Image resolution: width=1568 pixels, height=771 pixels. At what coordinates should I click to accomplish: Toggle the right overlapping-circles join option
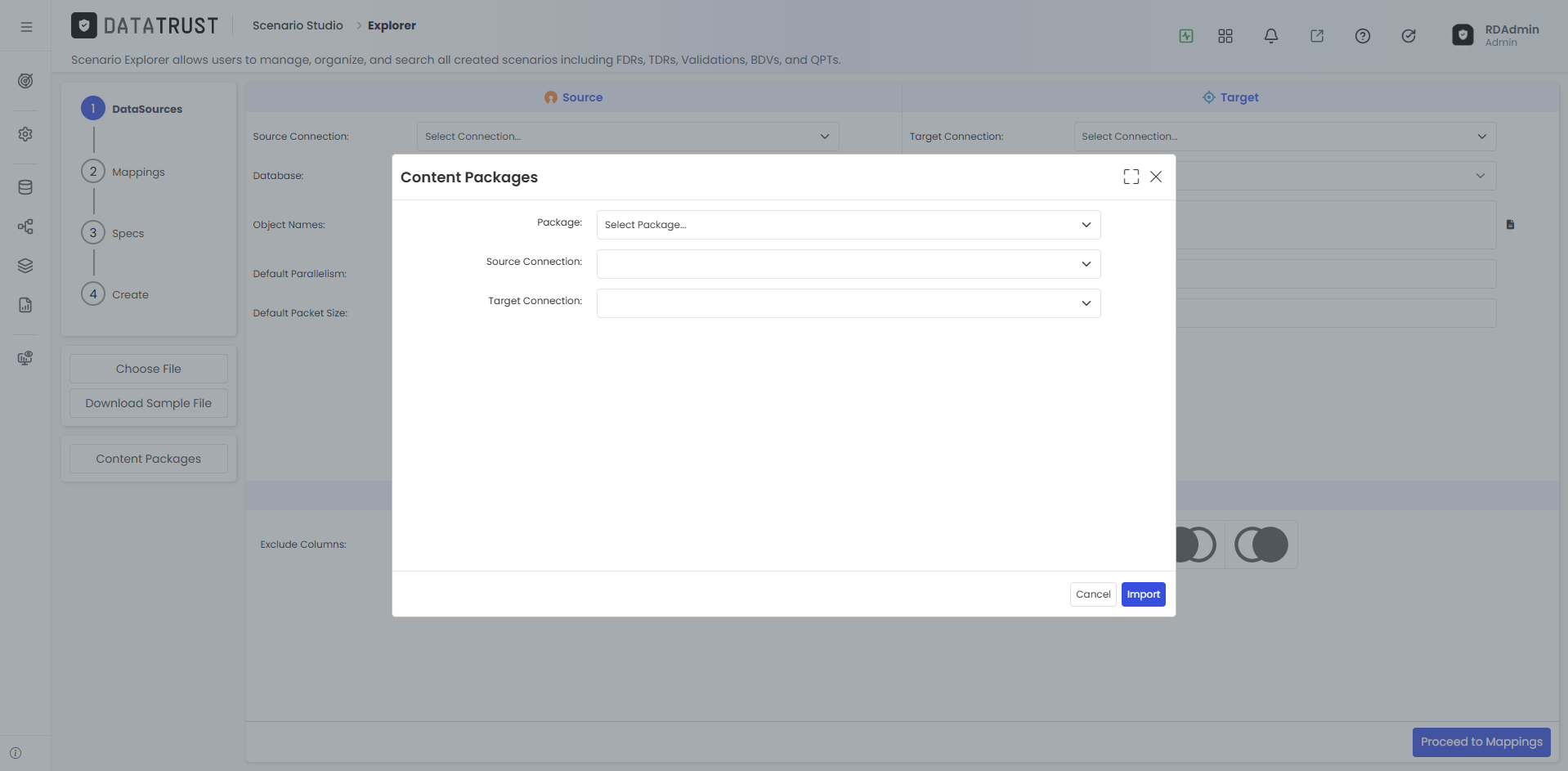point(1261,545)
